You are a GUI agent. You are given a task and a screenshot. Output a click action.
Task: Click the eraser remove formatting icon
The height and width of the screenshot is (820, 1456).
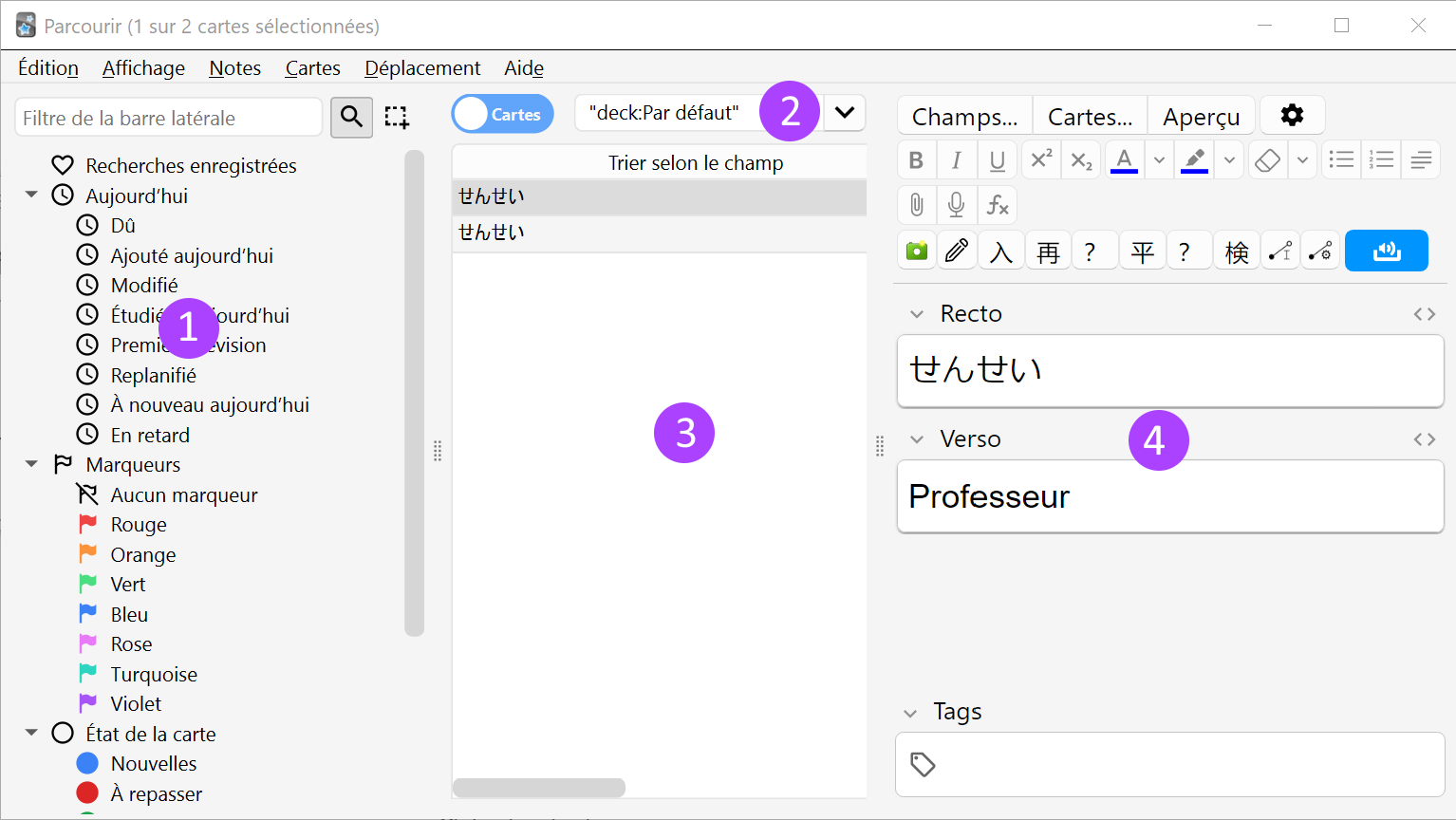tap(1267, 160)
